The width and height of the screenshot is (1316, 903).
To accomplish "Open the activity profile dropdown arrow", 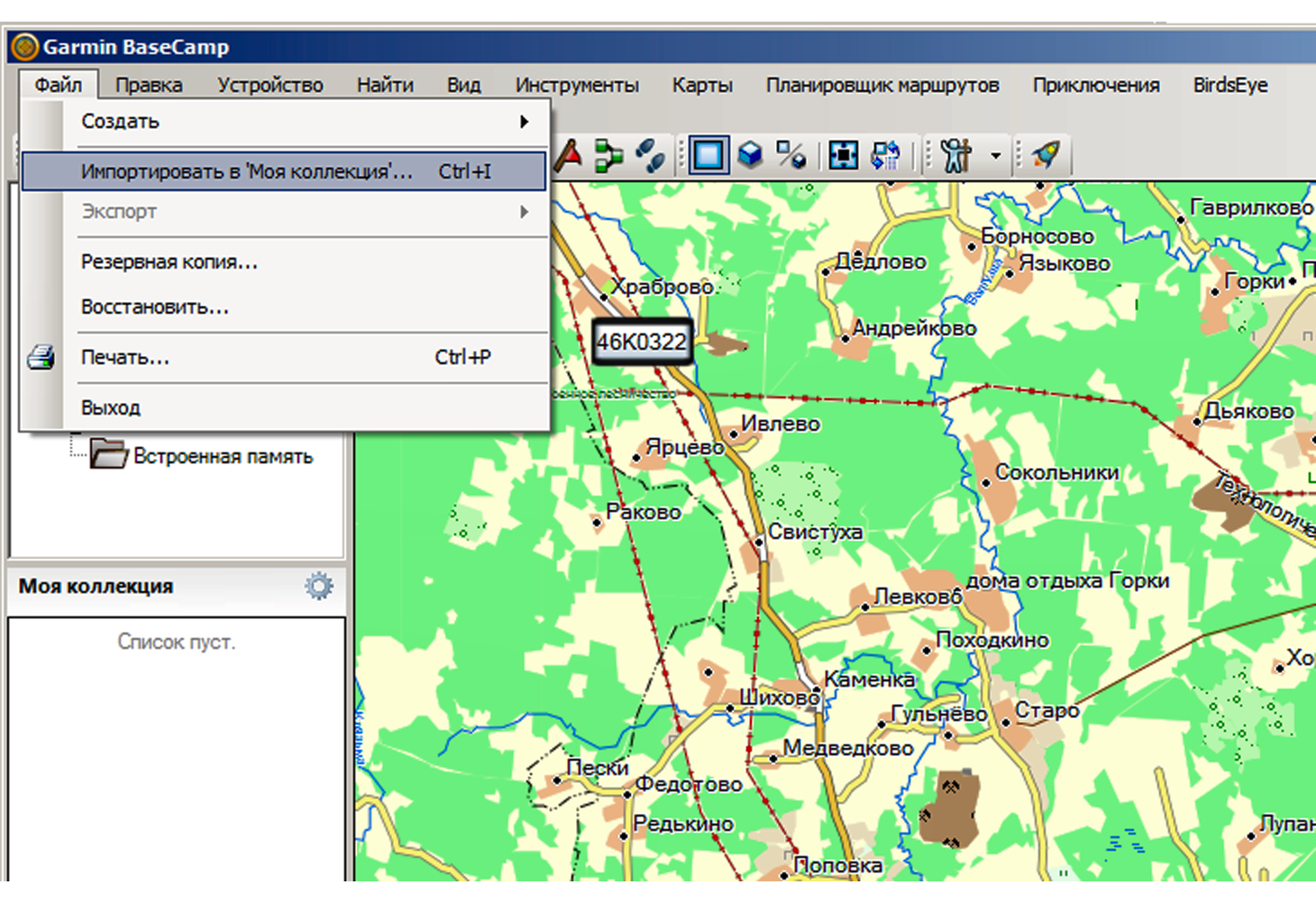I will tap(995, 155).
